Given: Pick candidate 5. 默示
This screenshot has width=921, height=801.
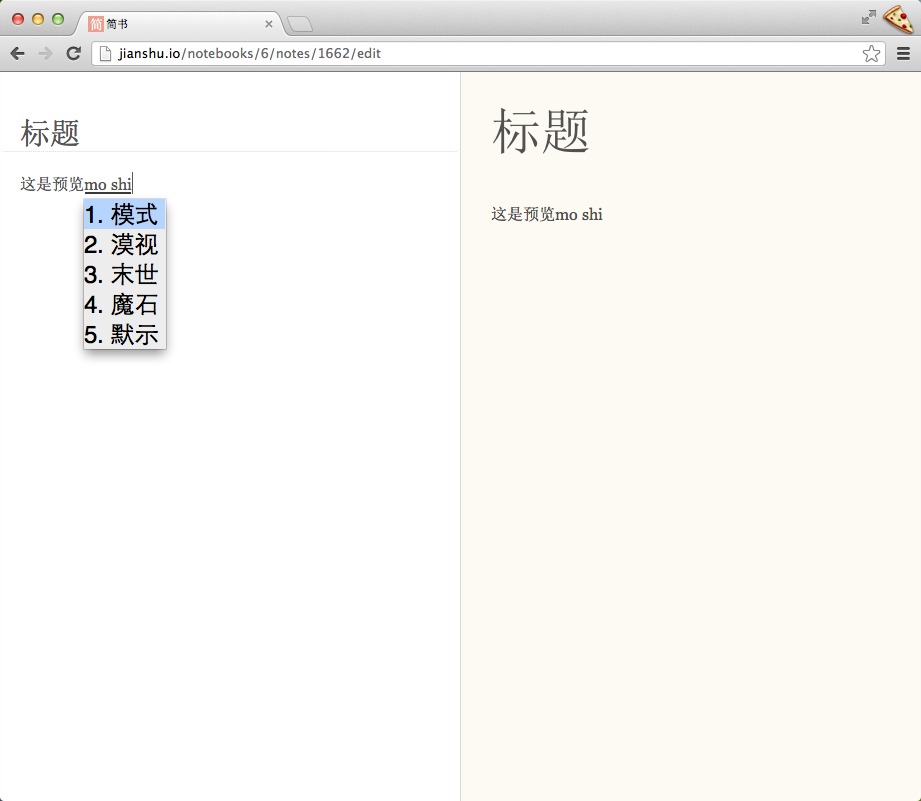Looking at the screenshot, I should [x=124, y=334].
